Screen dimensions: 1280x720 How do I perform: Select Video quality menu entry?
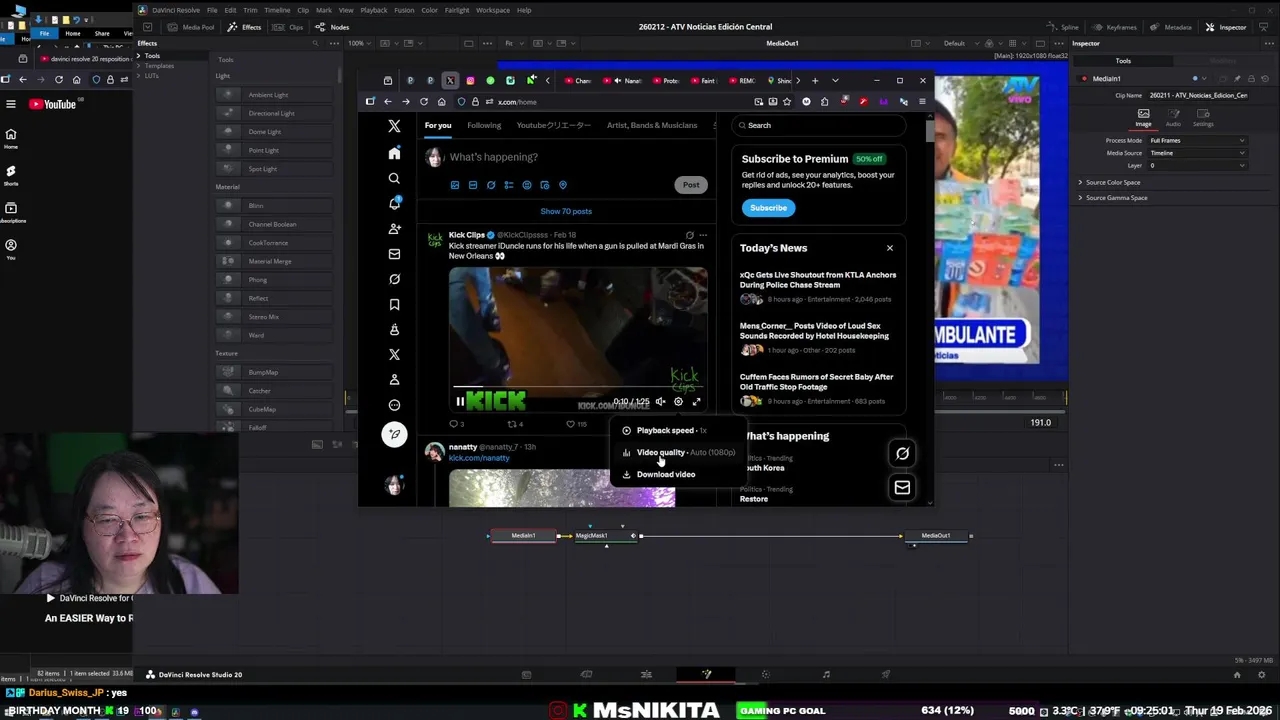point(678,453)
